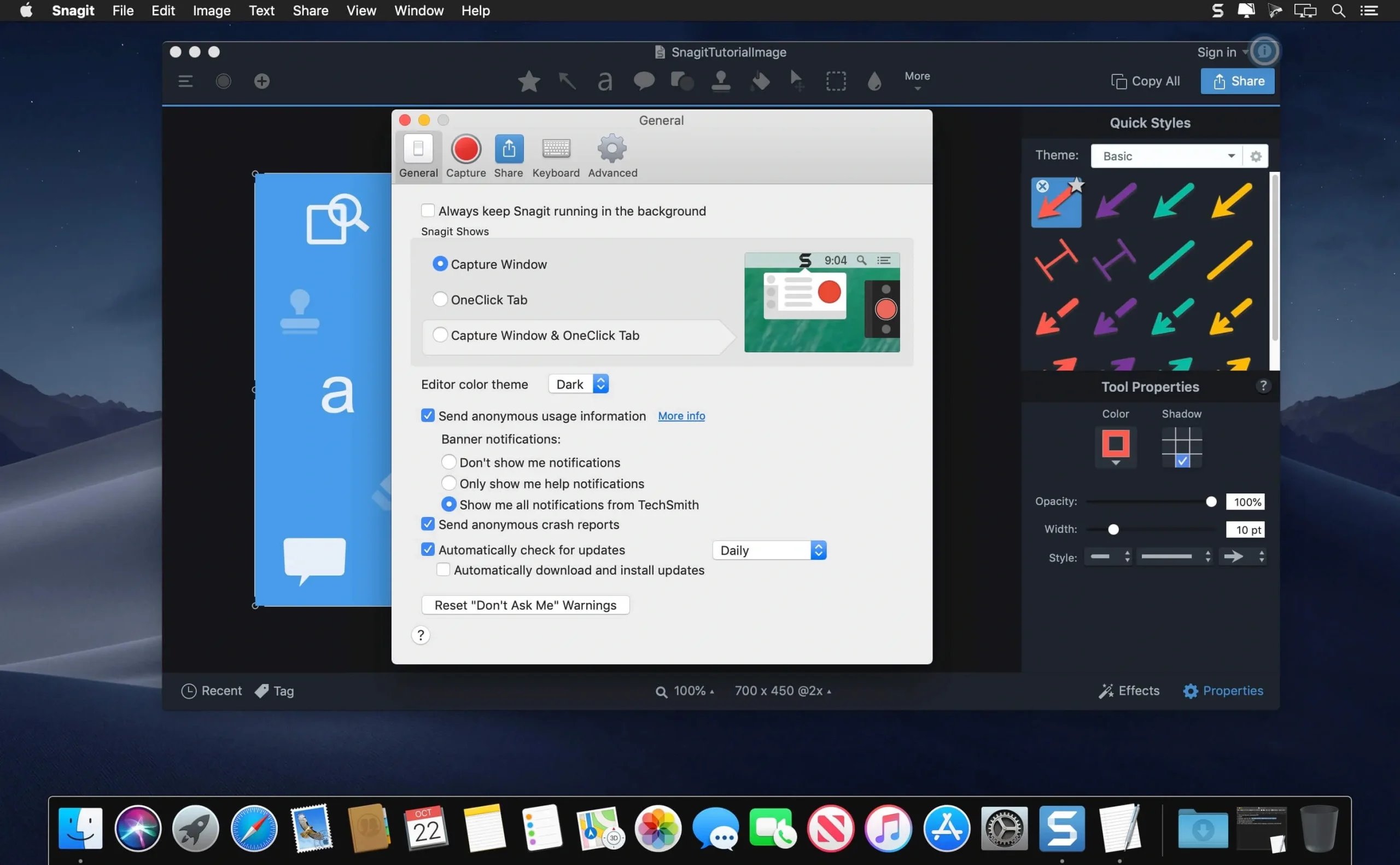The width and height of the screenshot is (1400, 865).
Task: Open the Basic theme dropdown
Action: (x=1166, y=156)
